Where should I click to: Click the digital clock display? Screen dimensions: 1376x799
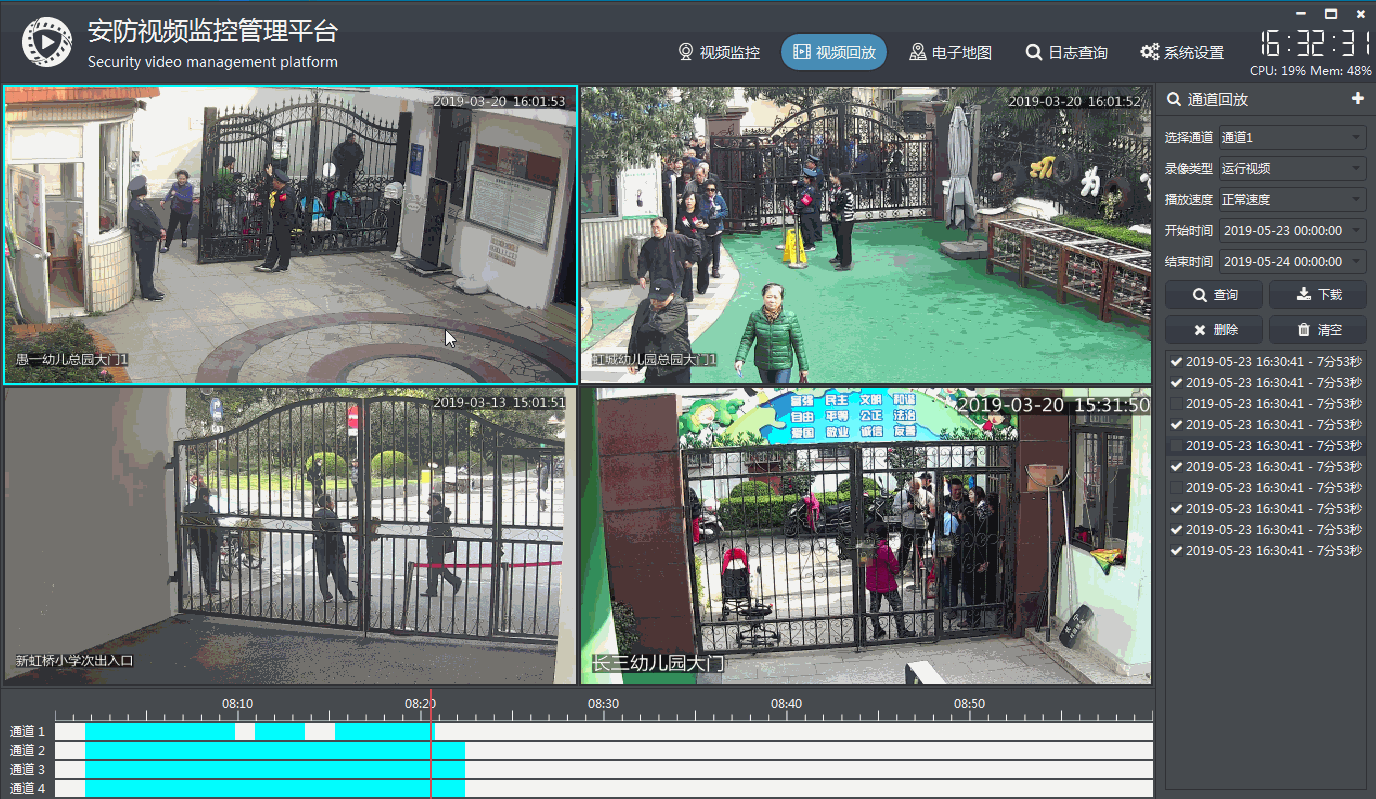pyautogui.click(x=1314, y=43)
